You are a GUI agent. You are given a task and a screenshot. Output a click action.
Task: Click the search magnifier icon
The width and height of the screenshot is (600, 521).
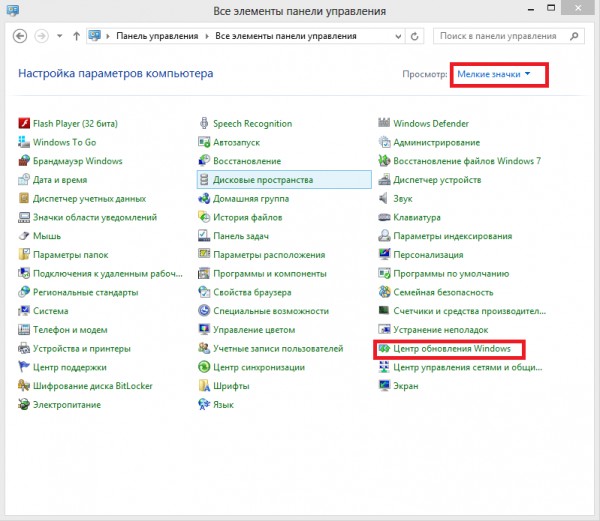pyautogui.click(x=574, y=36)
